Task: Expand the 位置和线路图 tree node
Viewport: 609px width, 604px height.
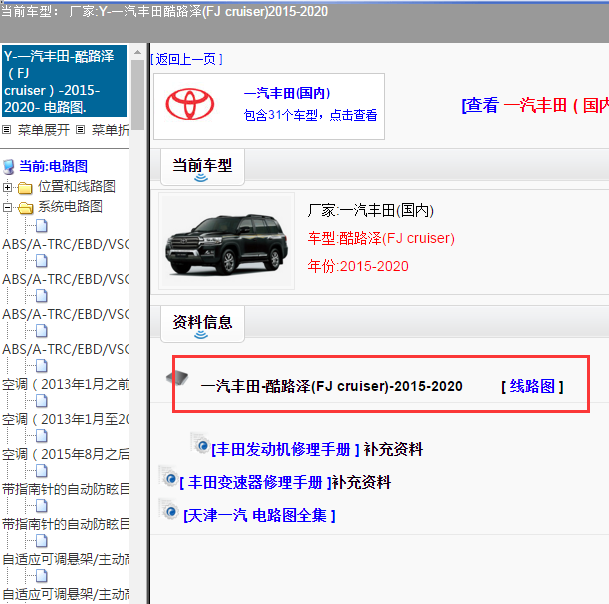Action: [7, 188]
